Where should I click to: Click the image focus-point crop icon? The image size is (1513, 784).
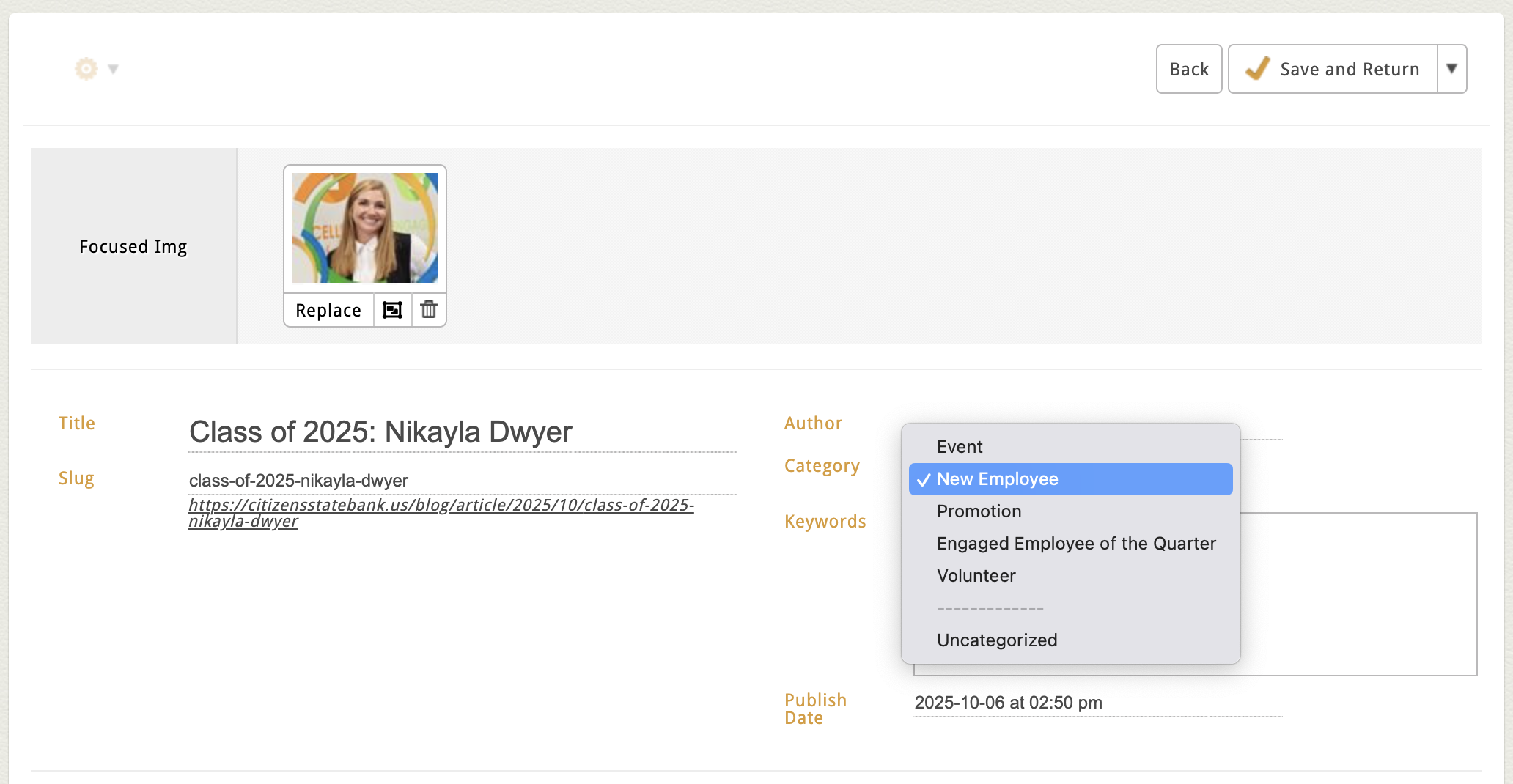coord(392,310)
